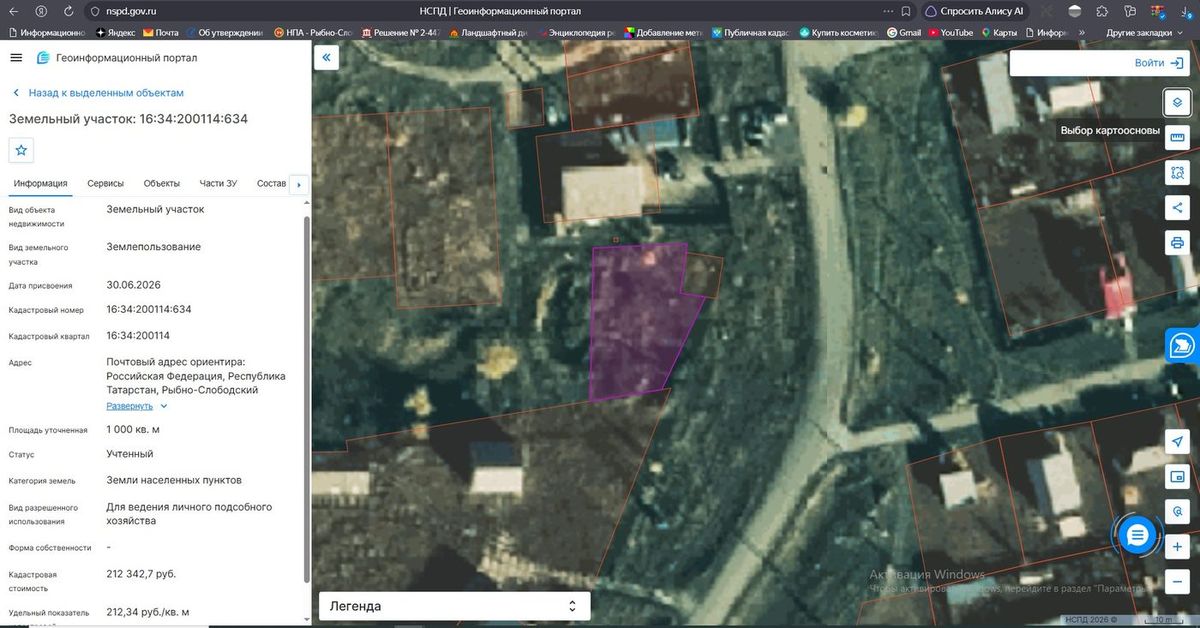Screen dimensions: 1200x628
Task: Select the area value 1 000 кв. м
Action: click(133, 429)
